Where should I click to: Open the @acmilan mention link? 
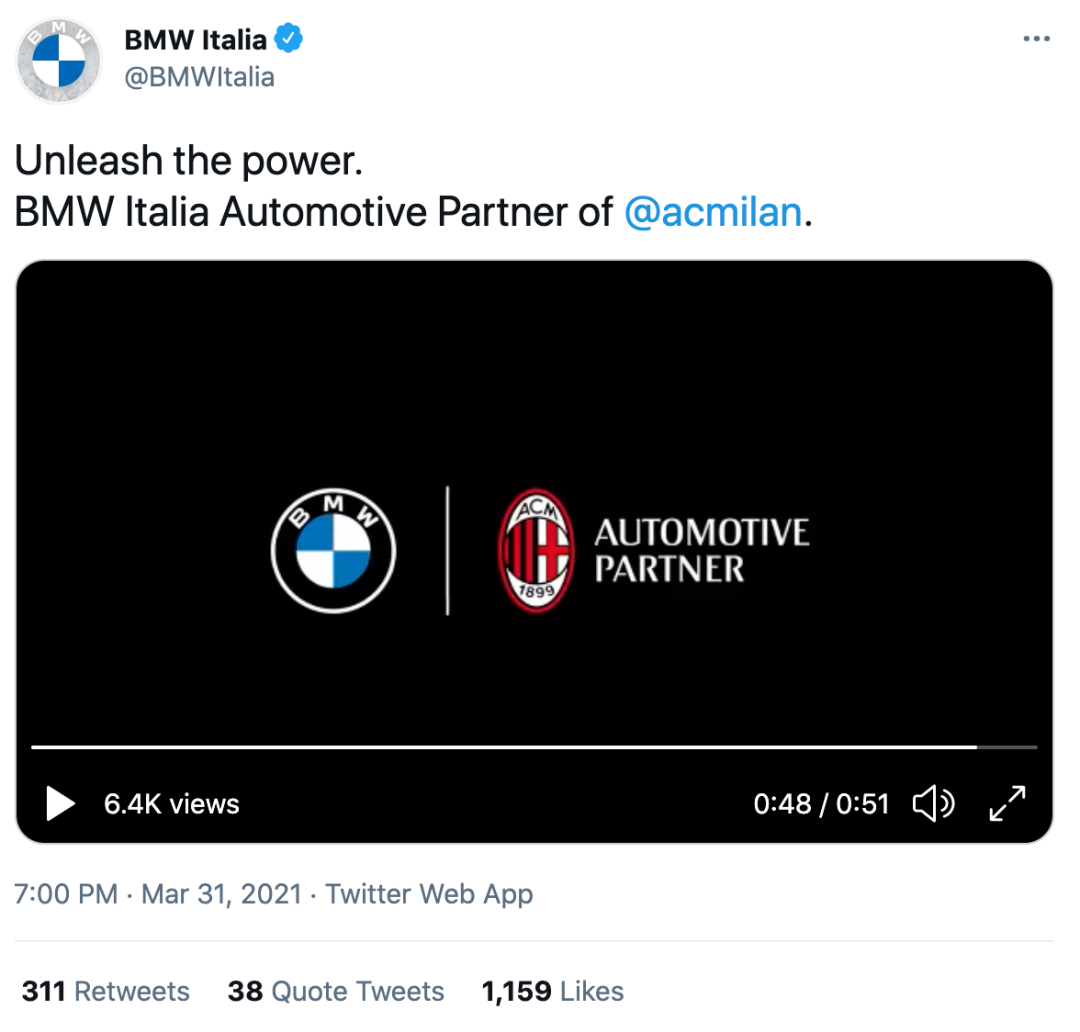(713, 211)
